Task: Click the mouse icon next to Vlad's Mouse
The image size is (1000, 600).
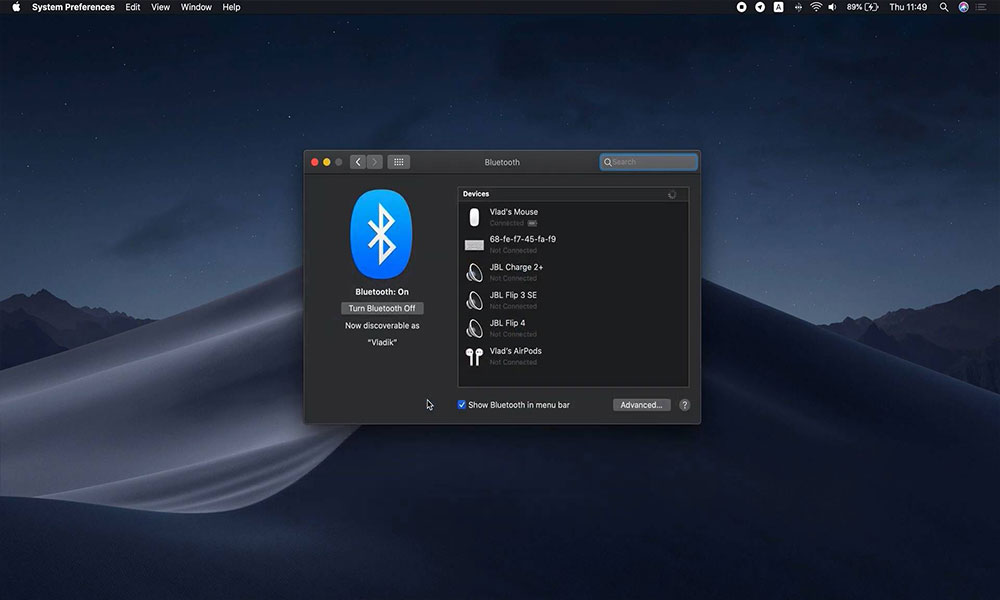Action: click(474, 217)
